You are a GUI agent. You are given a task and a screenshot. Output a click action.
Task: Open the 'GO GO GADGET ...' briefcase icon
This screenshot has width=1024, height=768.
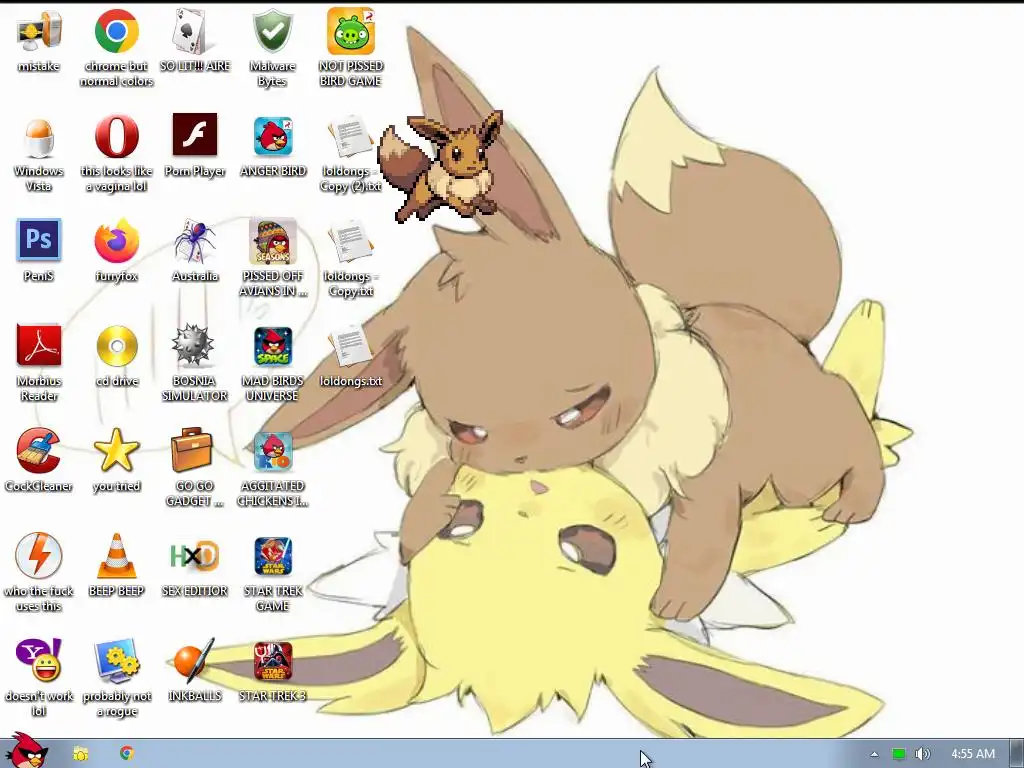pyautogui.click(x=192, y=449)
